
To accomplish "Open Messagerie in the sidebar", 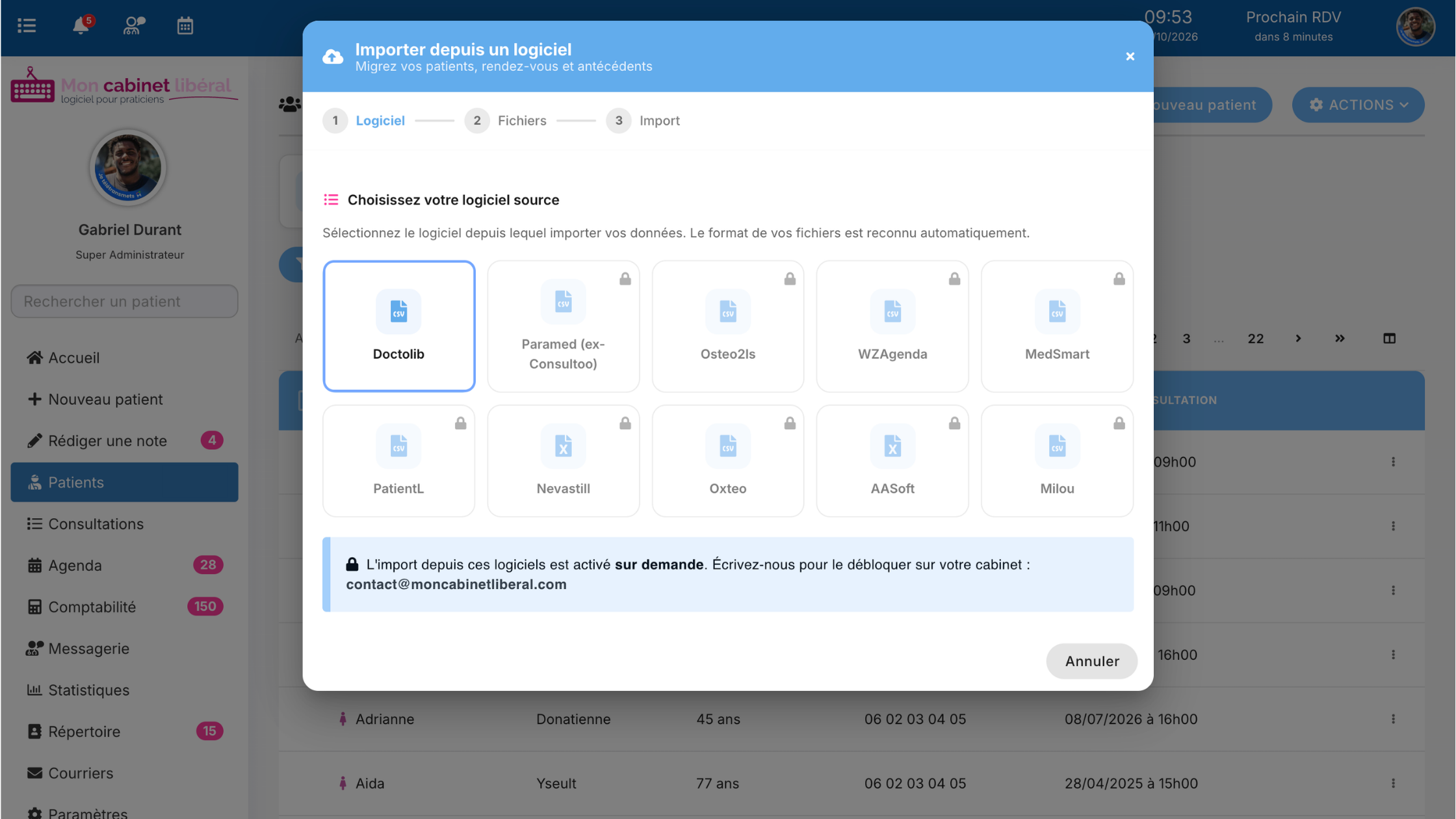I will (x=124, y=649).
